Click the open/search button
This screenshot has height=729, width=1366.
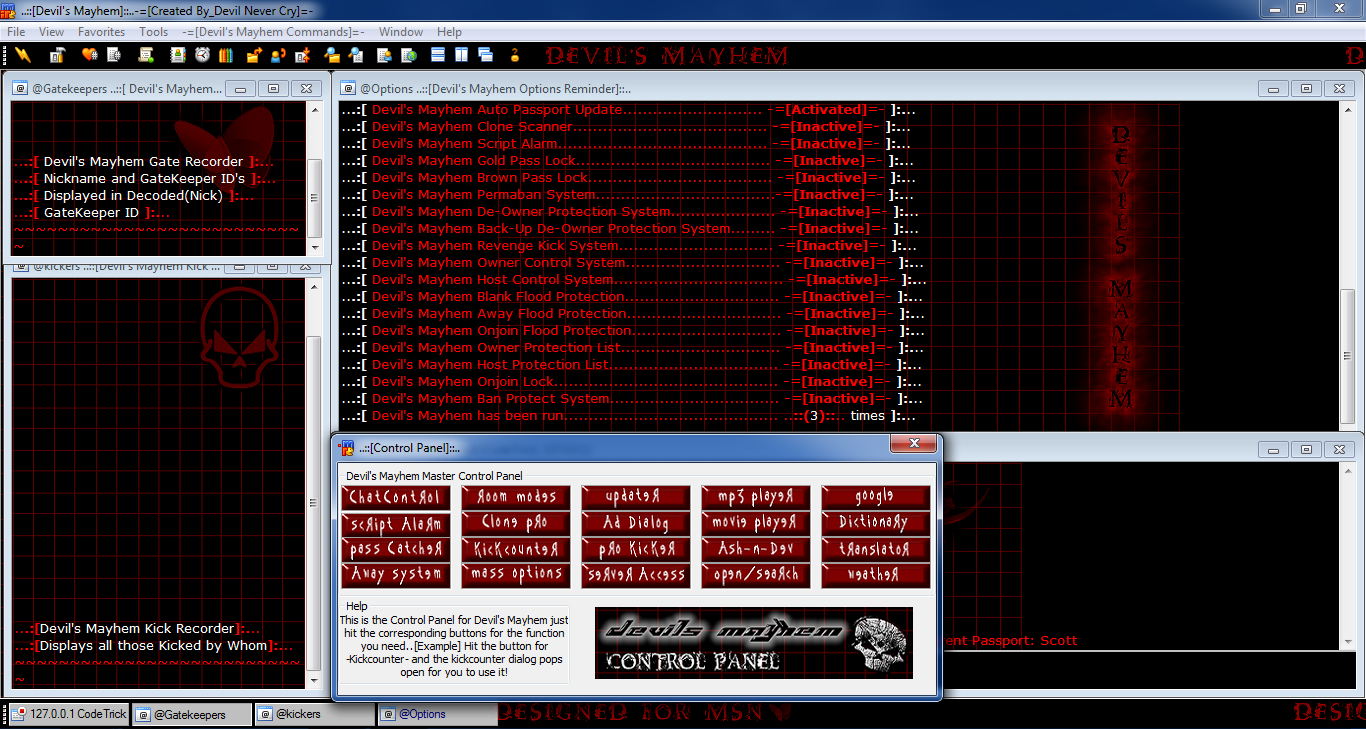point(756,575)
